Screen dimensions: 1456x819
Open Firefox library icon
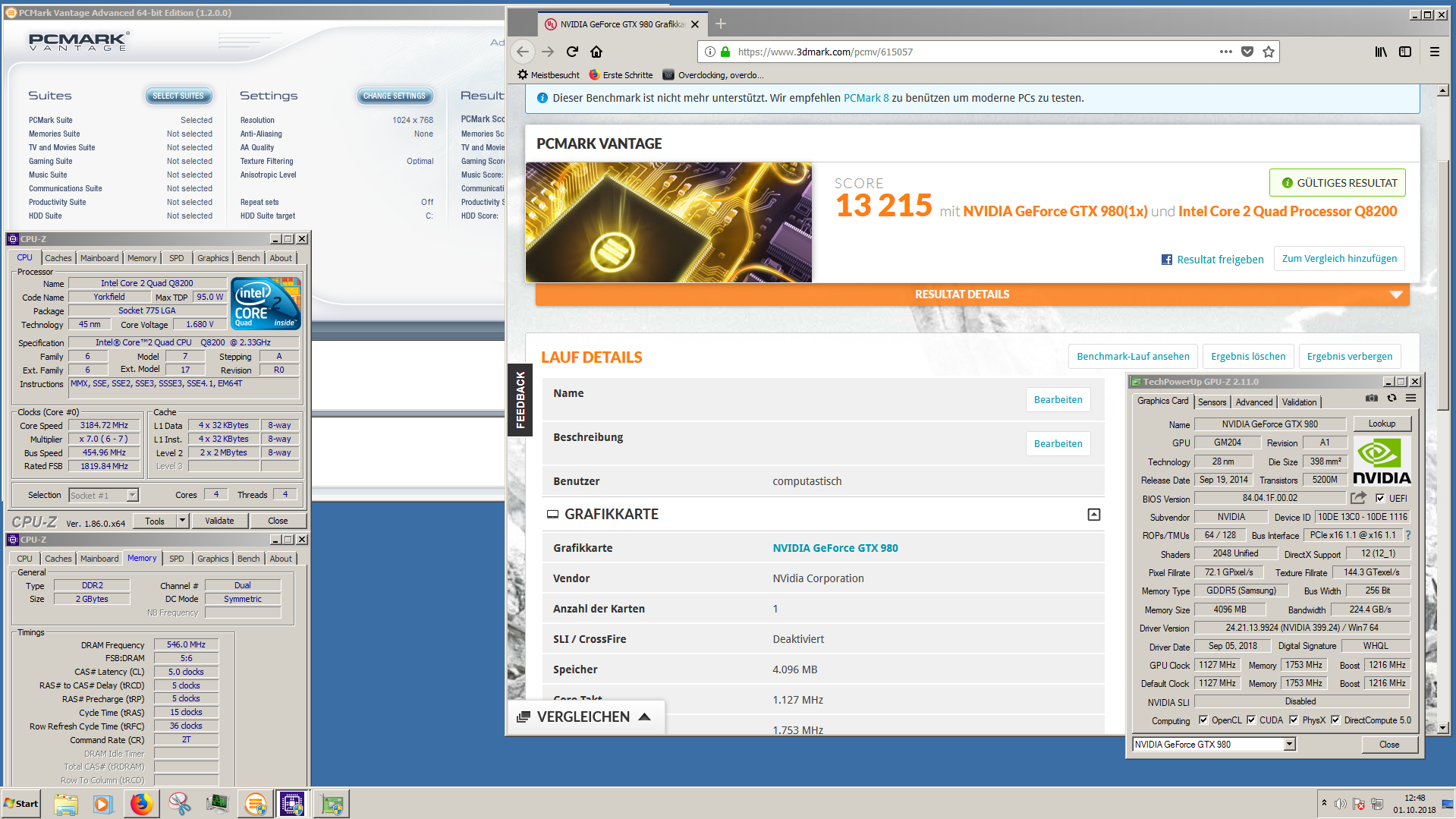point(1381,52)
